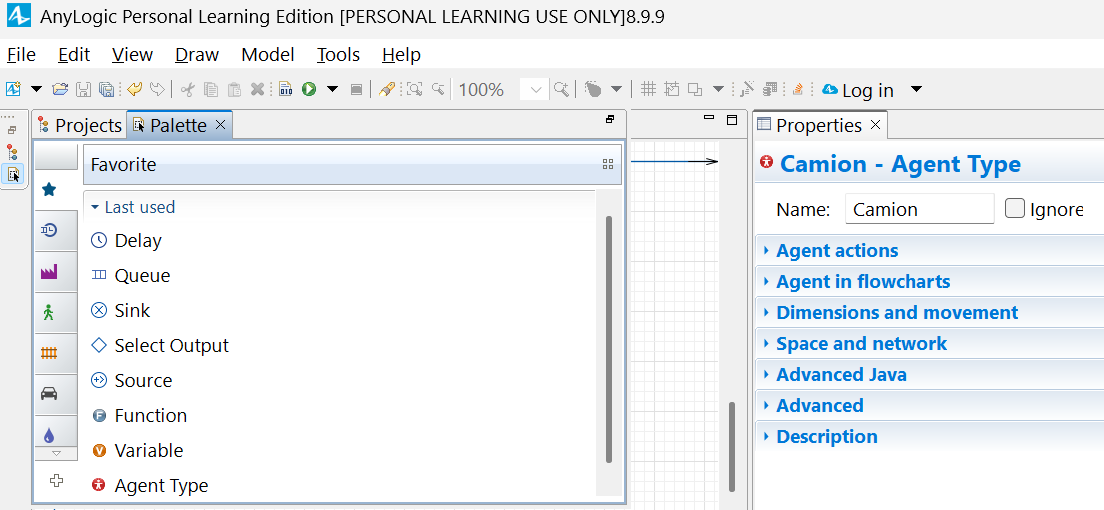This screenshot has height=510, width=1104.
Task: Click the Projects view icon in left strip
Action: [12, 151]
